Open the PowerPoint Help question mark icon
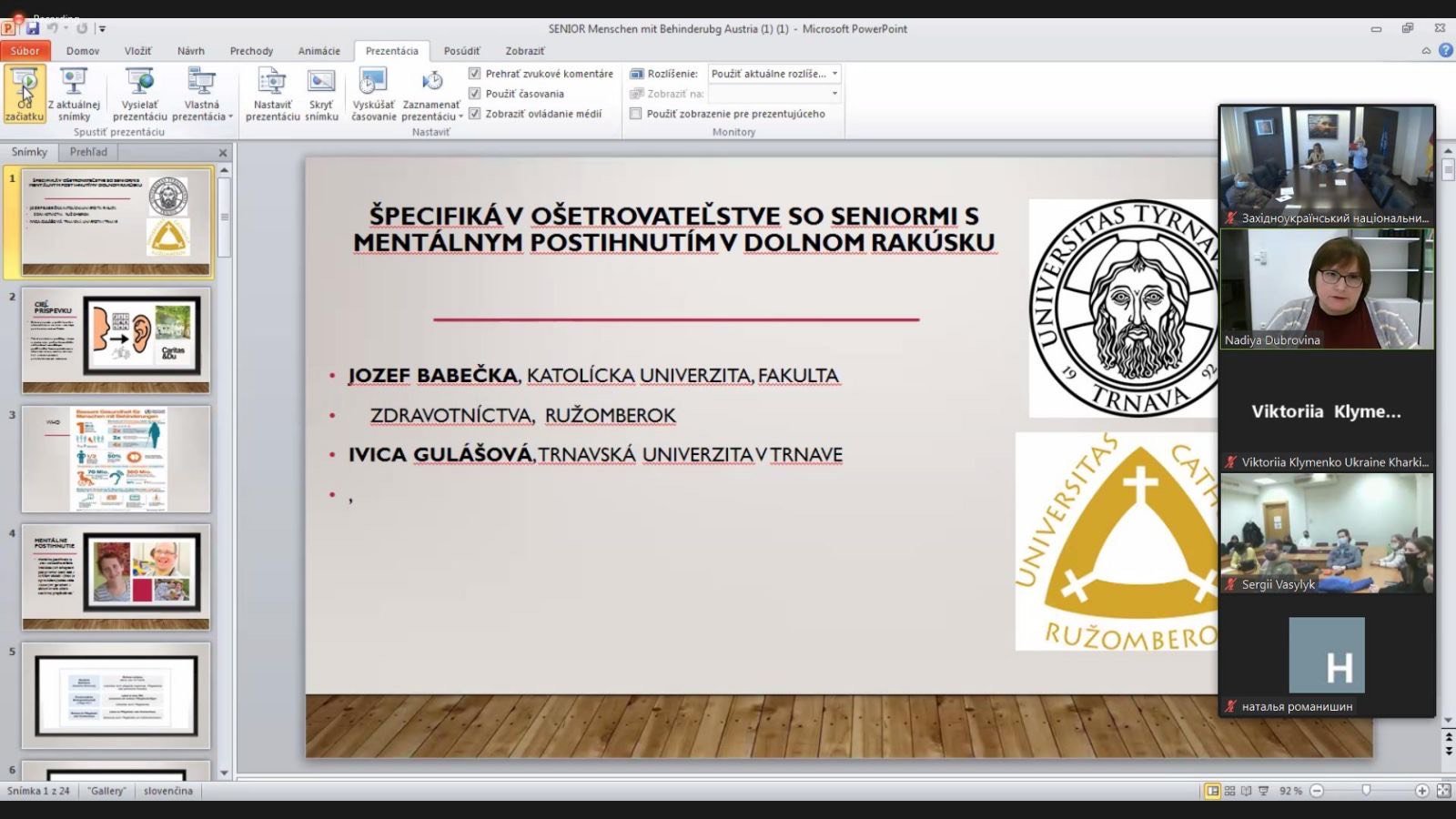Screen dimensions: 1456x819 pyautogui.click(x=1445, y=51)
